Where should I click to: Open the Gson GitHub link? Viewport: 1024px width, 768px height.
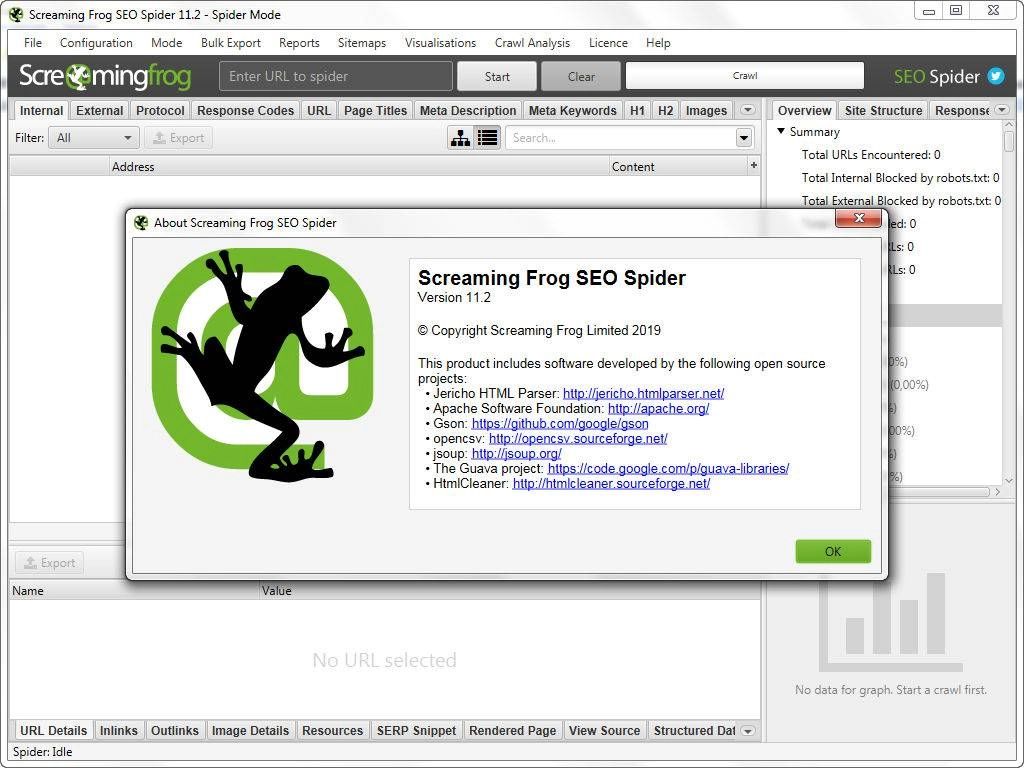(560, 423)
